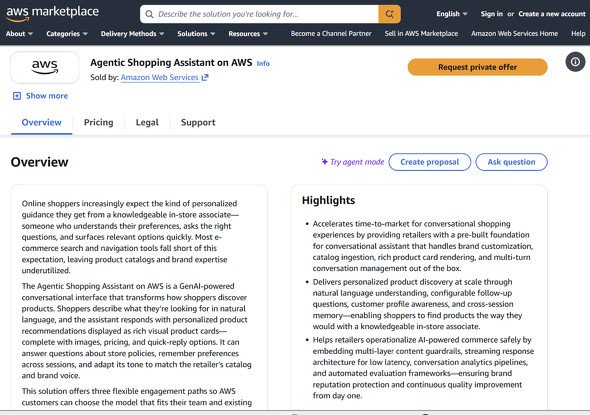Switch to the Support tab
The height and width of the screenshot is (415, 590).
click(198, 122)
